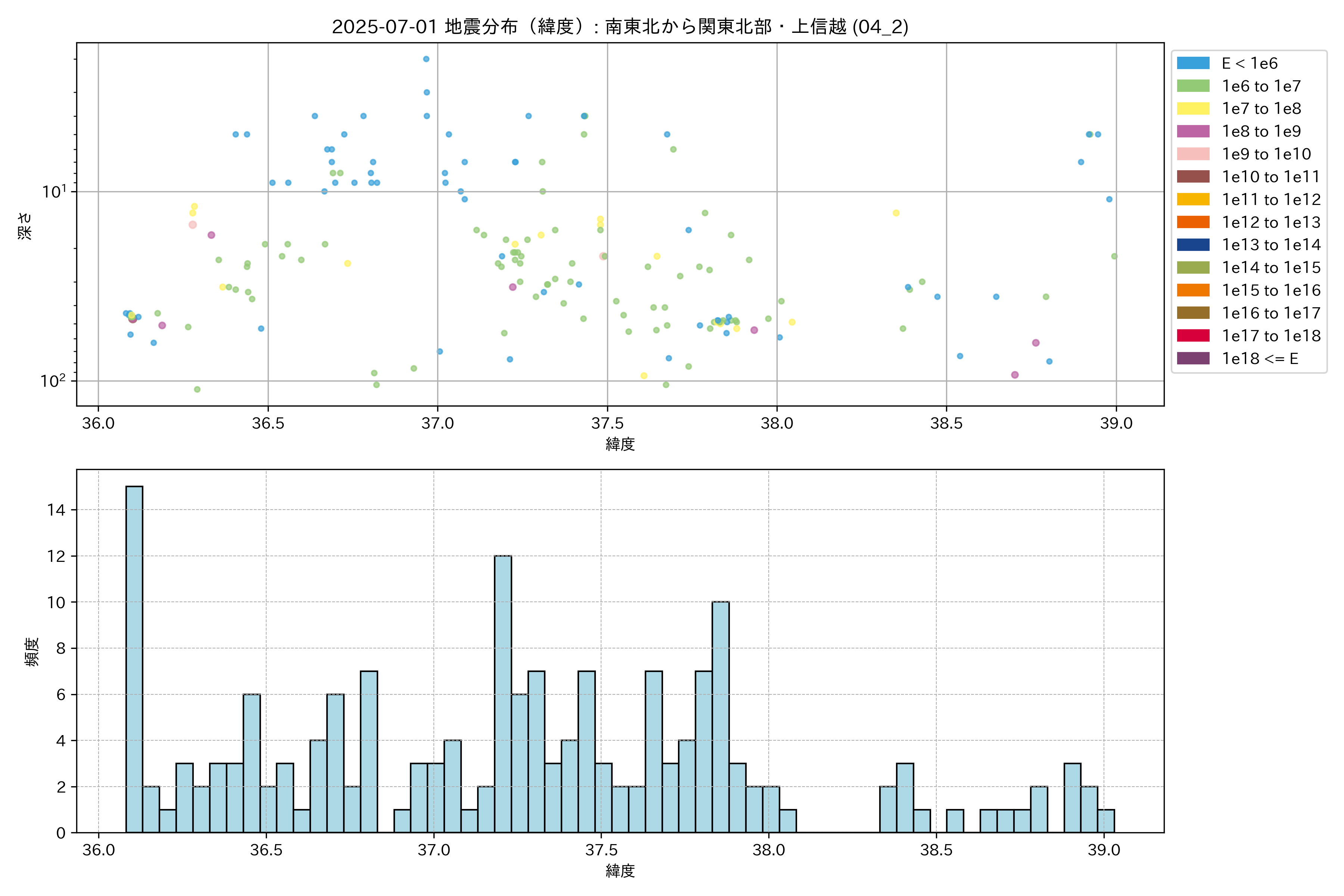This screenshot has width=1344, height=896.
Task: Click the 38.5 tick label on scatter plot
Action: click(946, 423)
